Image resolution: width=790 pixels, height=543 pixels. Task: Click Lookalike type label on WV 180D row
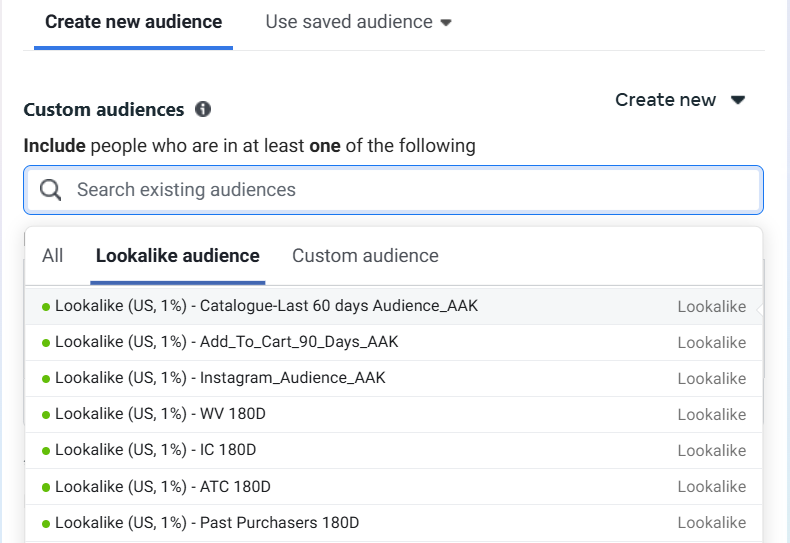click(711, 415)
